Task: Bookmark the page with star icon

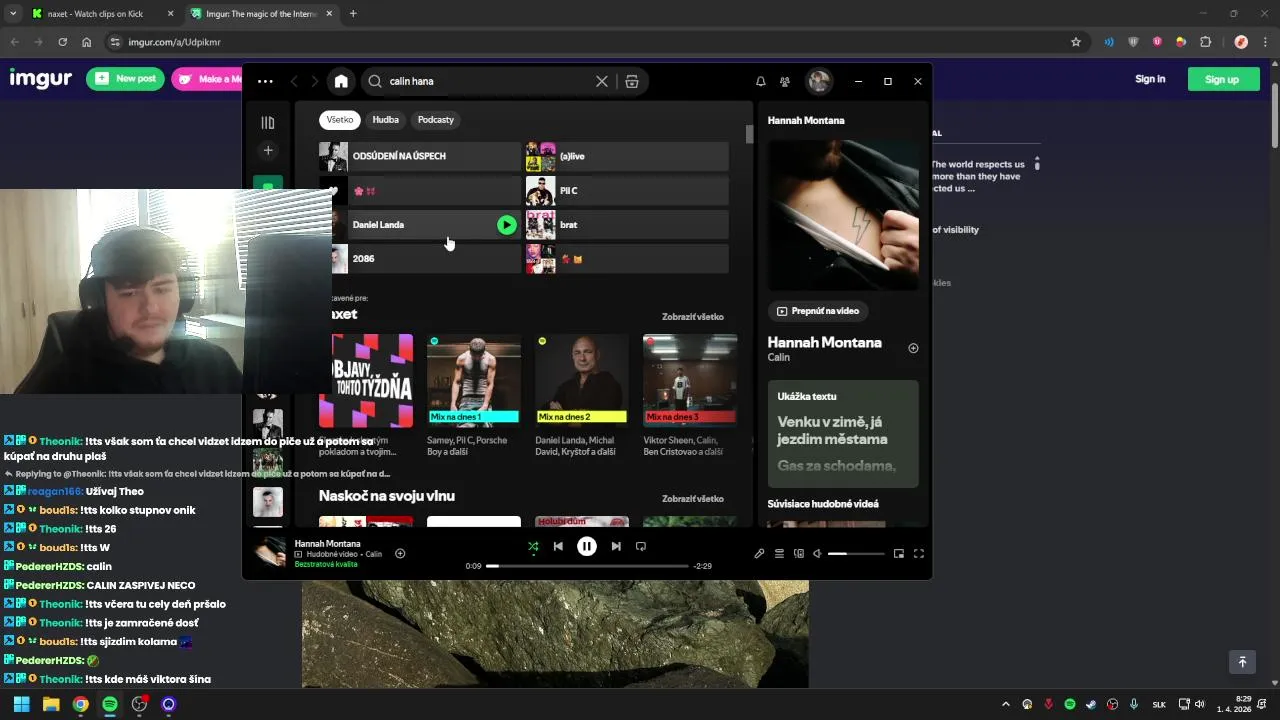Action: (1076, 42)
